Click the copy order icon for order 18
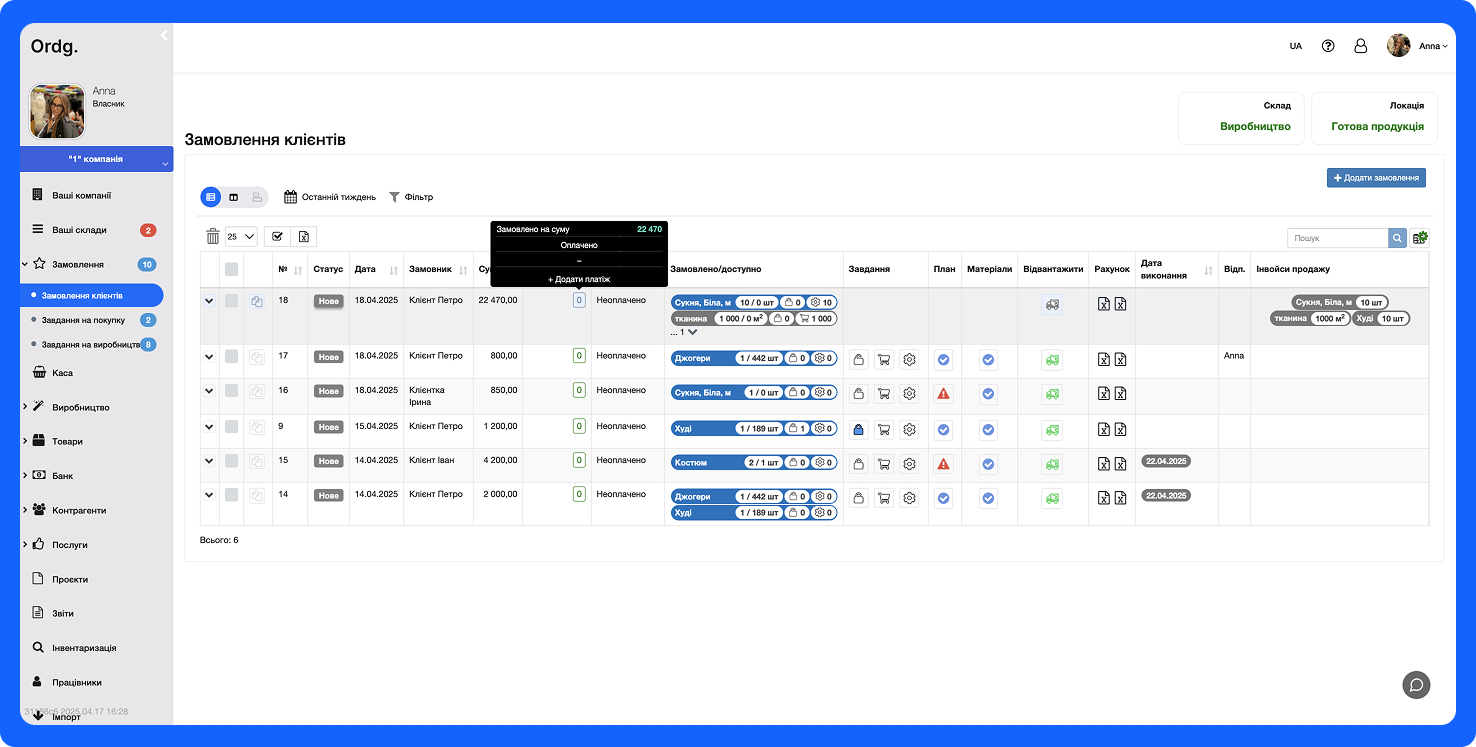This screenshot has height=747, width=1476. pyautogui.click(x=257, y=301)
